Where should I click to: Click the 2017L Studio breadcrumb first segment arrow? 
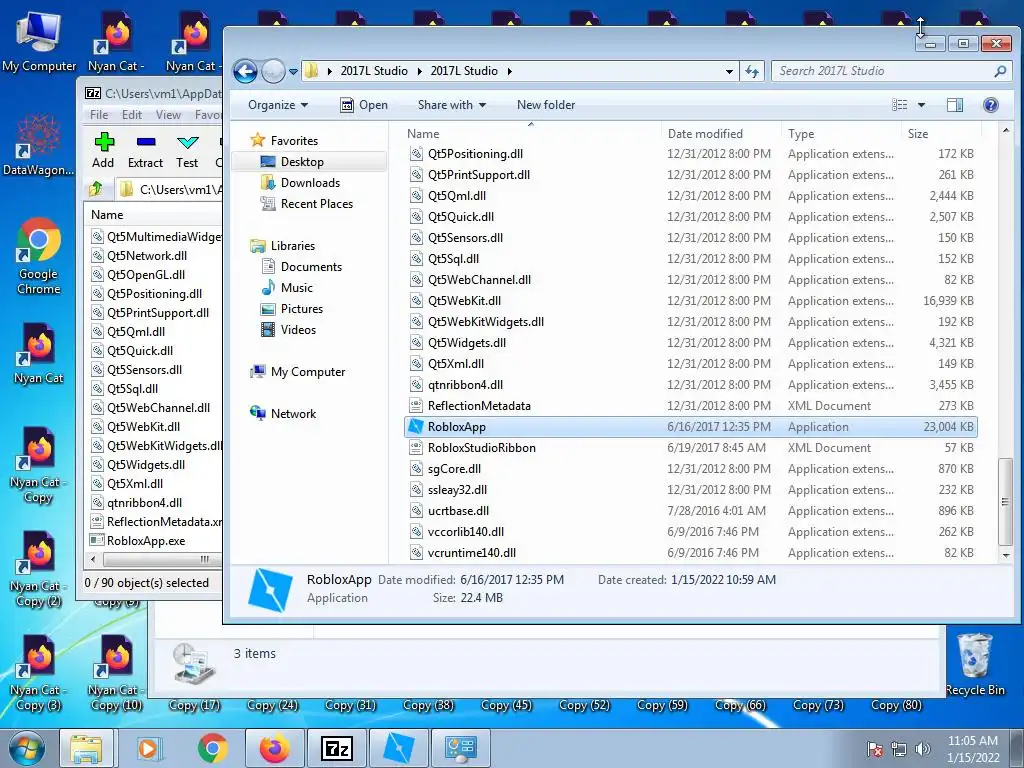click(x=419, y=71)
